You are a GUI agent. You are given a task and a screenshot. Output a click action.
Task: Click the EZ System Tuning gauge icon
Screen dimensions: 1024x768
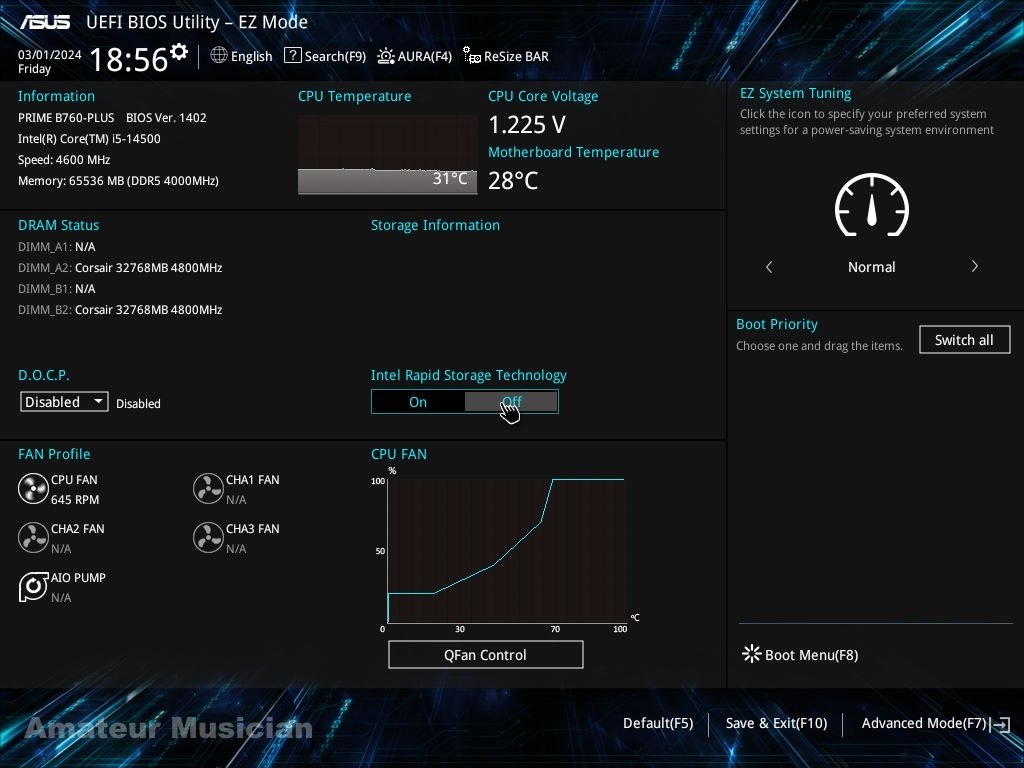[872, 204]
